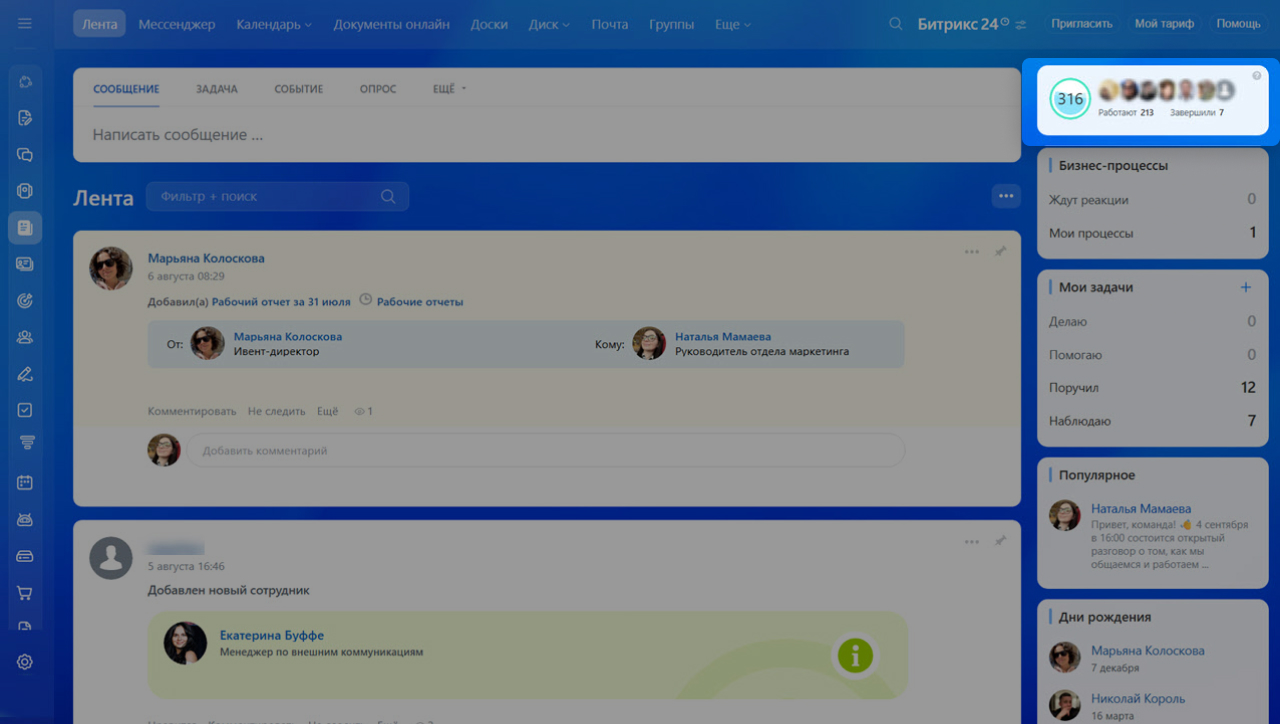
Task: Open the Наблюдаю tasks row
Action: pyautogui.click(x=1153, y=421)
